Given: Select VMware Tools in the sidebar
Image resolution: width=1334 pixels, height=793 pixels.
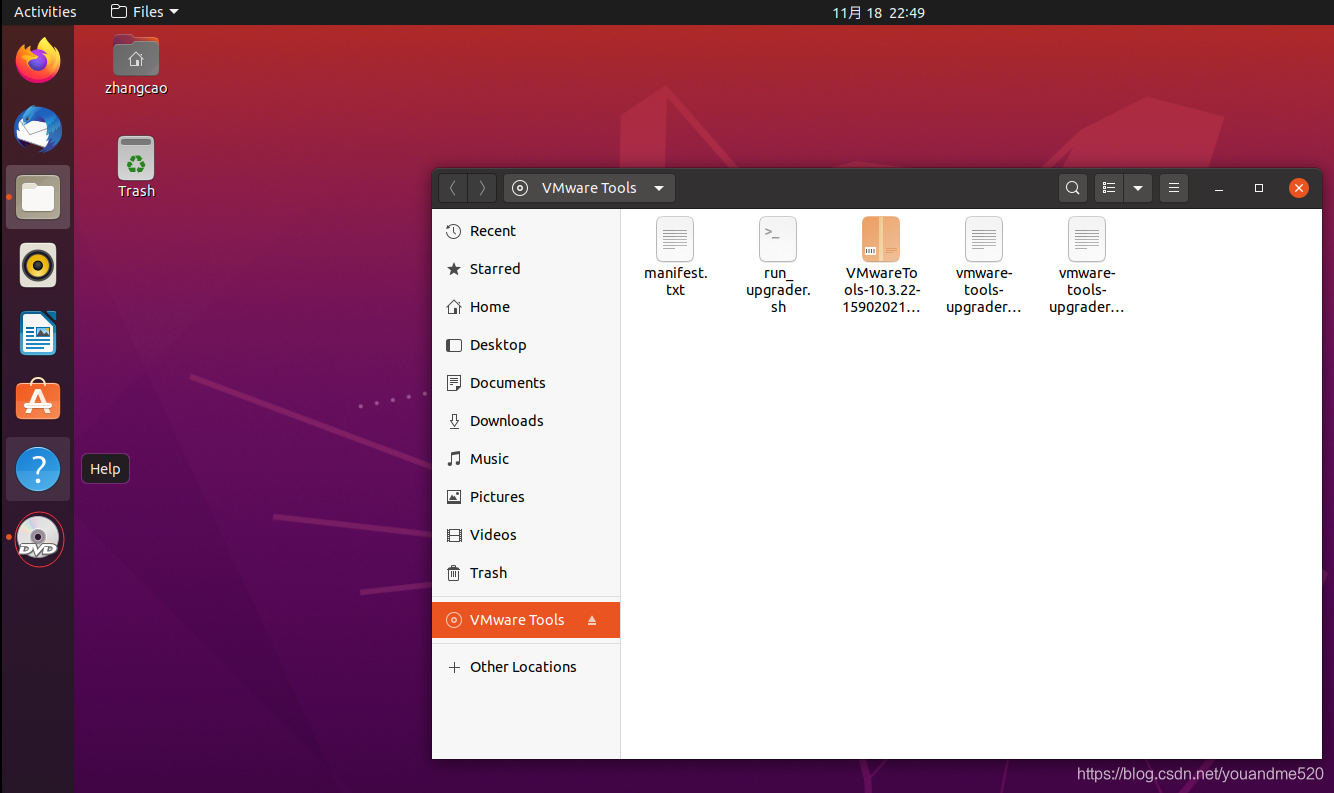Looking at the screenshot, I should point(526,620).
